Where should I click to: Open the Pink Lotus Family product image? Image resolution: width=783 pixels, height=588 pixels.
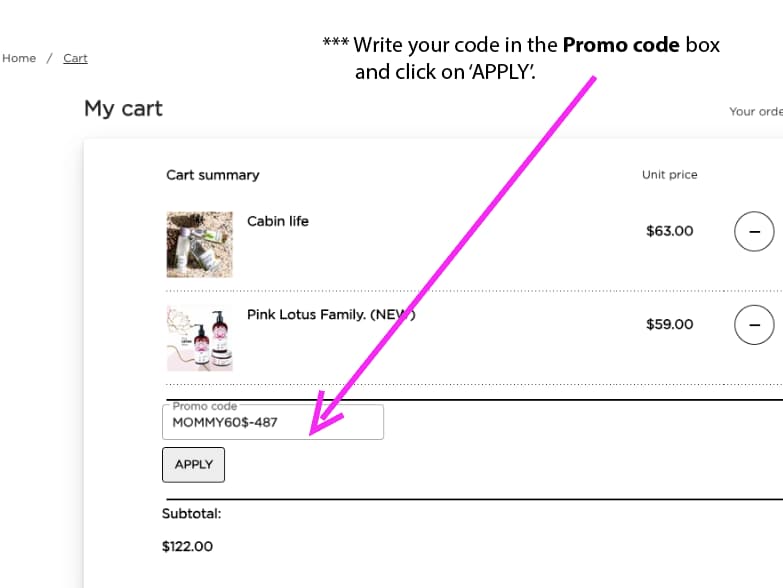click(199, 337)
